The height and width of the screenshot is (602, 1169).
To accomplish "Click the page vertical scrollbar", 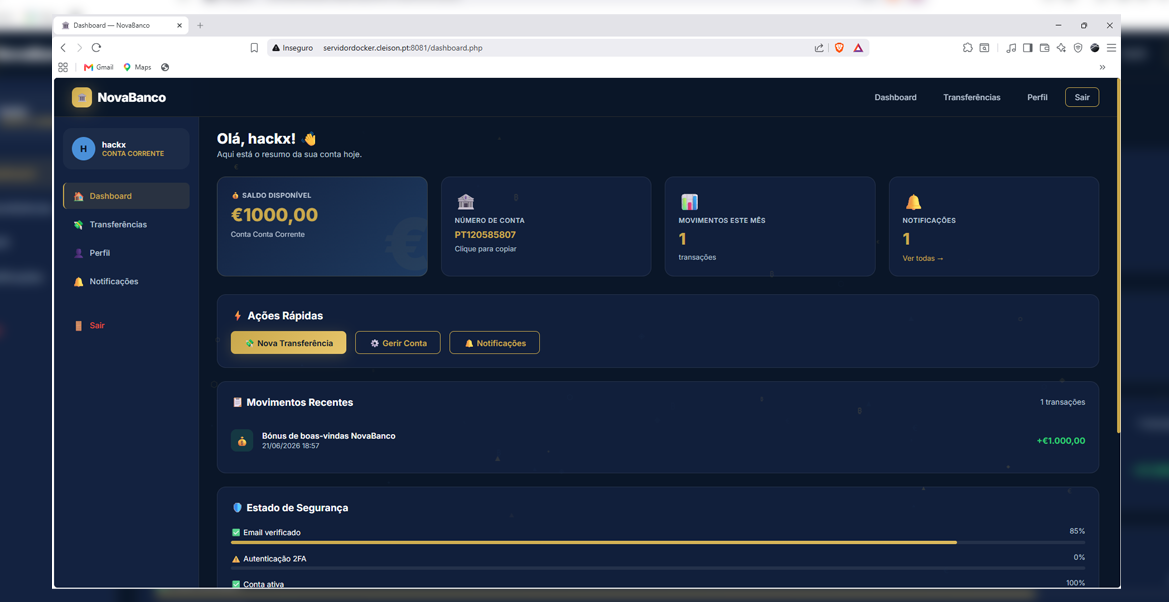I will 1118,257.
